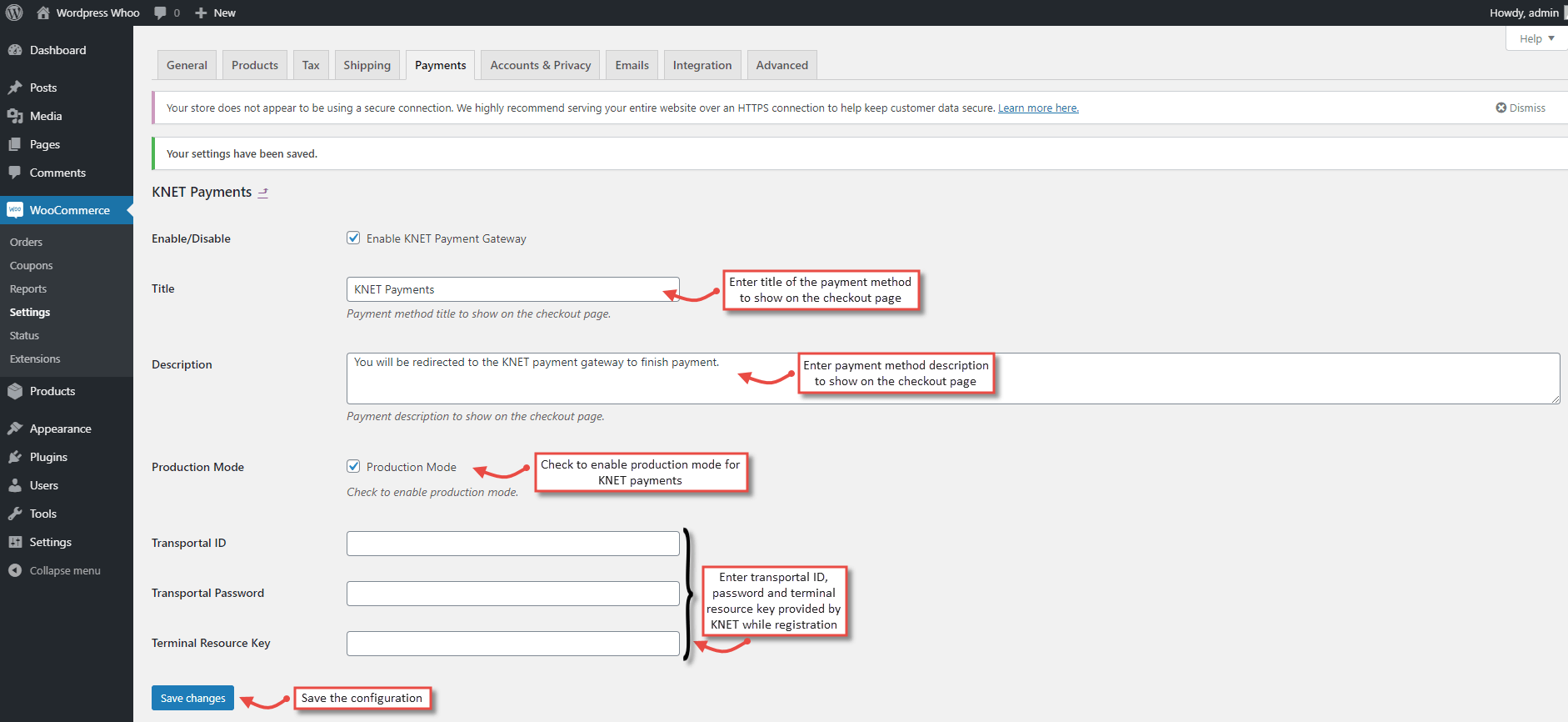1568x722 pixels.
Task: Click the Dashboard gauge icon
Action: [x=15, y=50]
